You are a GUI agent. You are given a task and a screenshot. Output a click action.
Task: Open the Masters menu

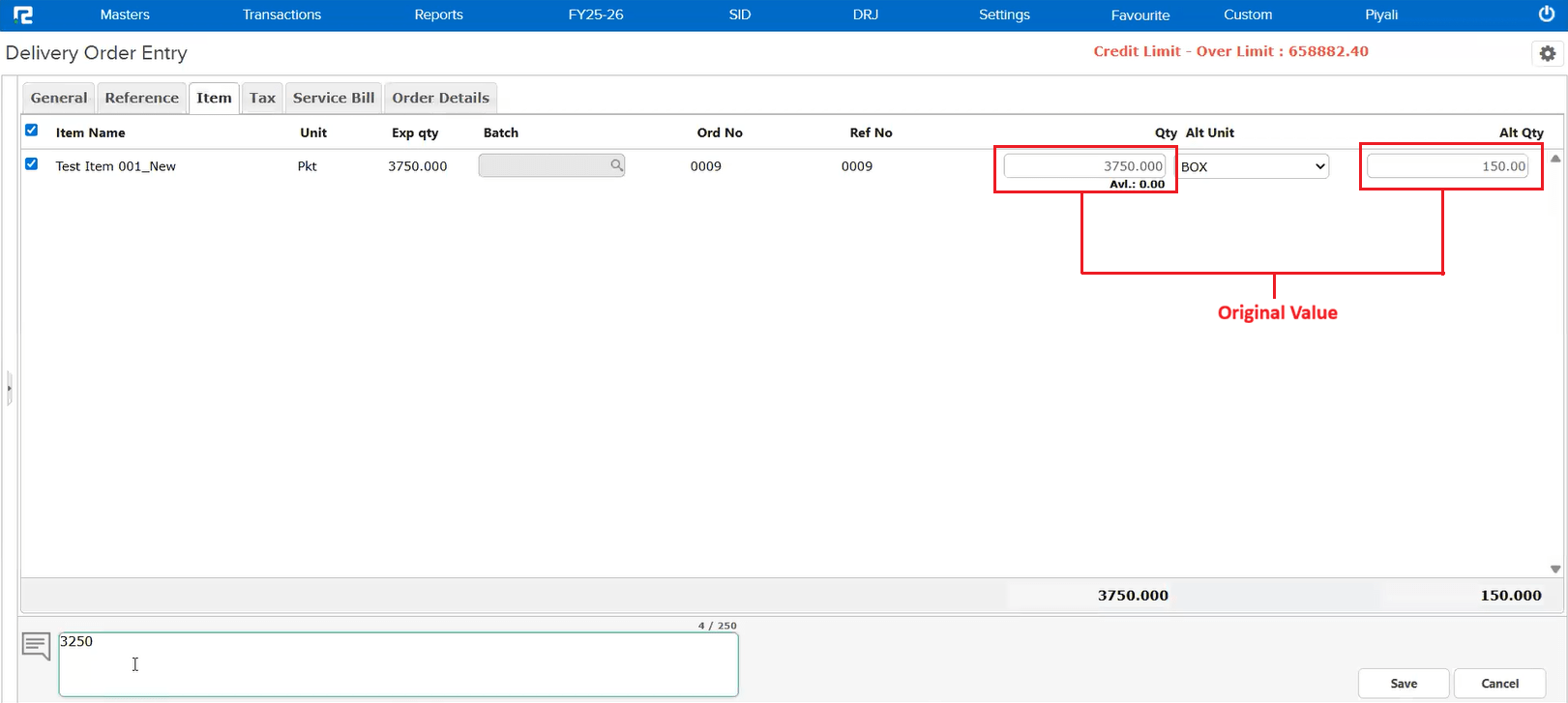click(x=125, y=15)
